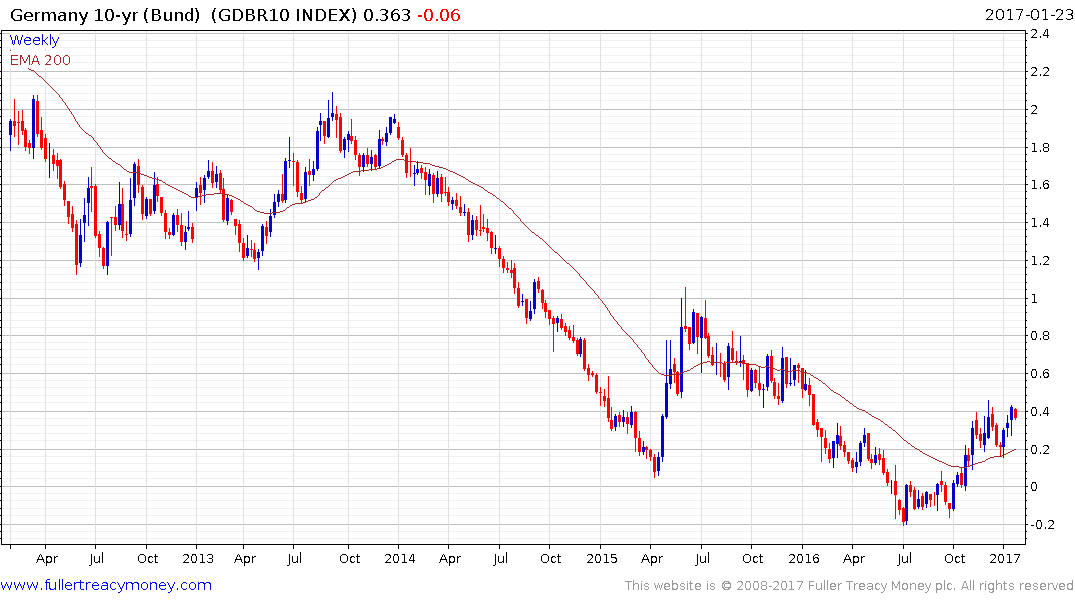Click the 0.8 y-axis label
1075x600 pixels.
point(1039,335)
